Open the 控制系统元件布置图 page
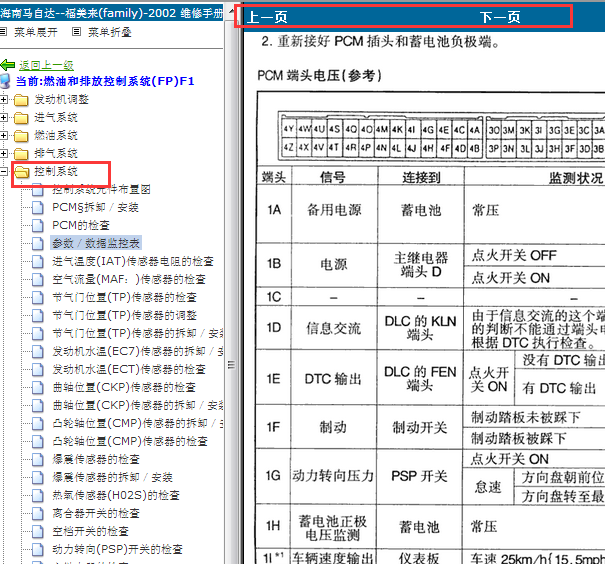Screen dimensions: 605x564 pos(101,189)
